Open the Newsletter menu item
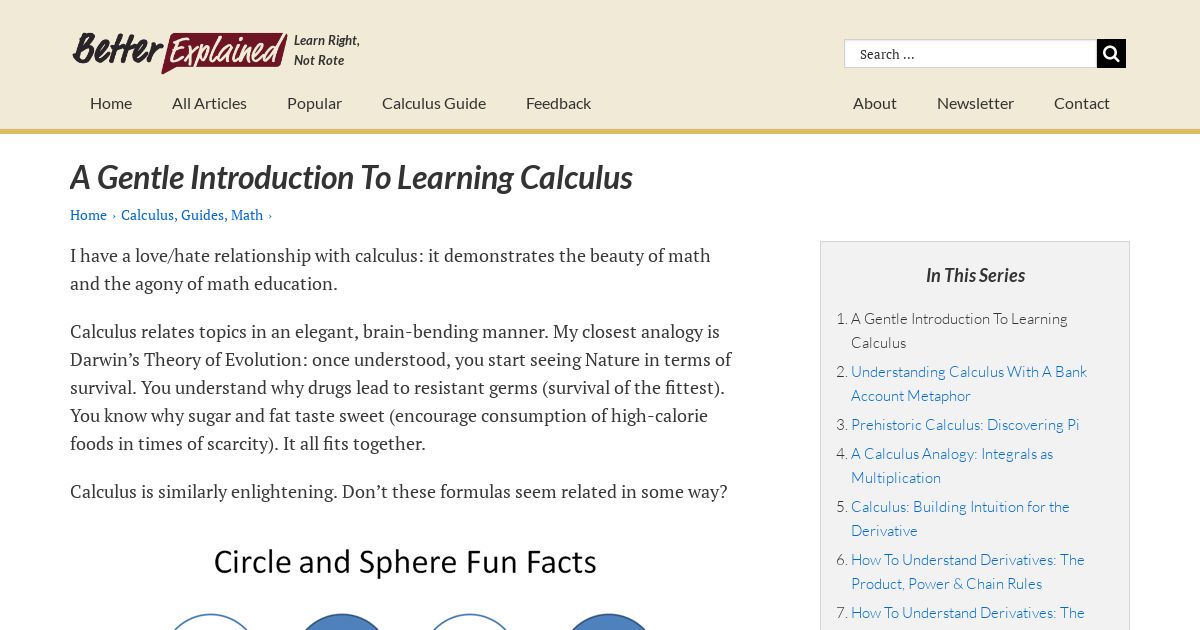This screenshot has width=1200, height=630. [975, 103]
